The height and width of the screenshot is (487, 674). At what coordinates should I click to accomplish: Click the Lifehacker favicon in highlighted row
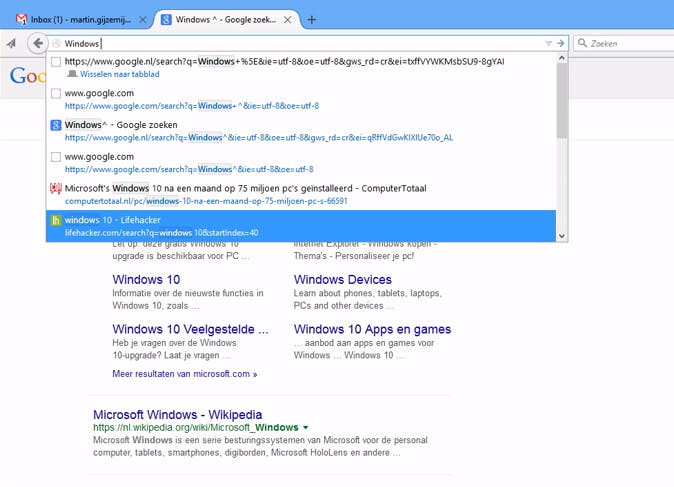click(56, 221)
